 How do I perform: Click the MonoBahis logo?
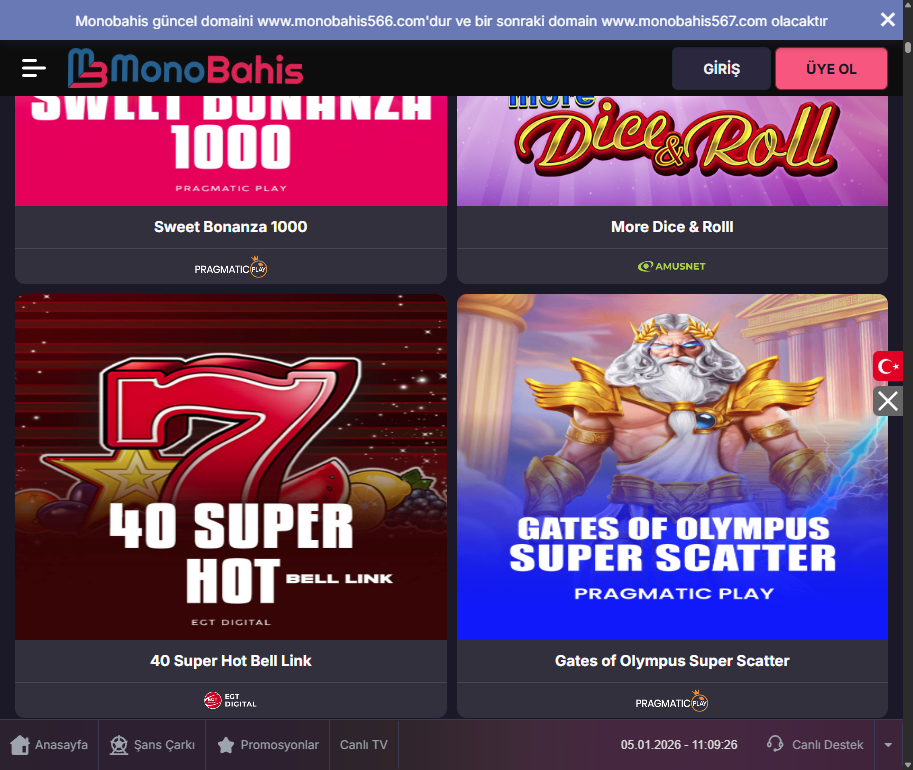pos(185,68)
